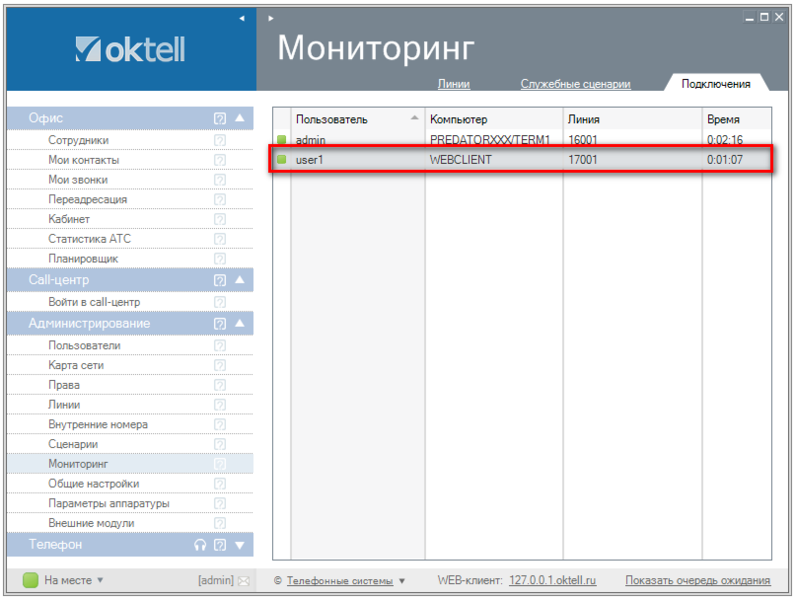The image size is (795, 600).
Task: Switch to the Линии tab
Action: pos(454,84)
